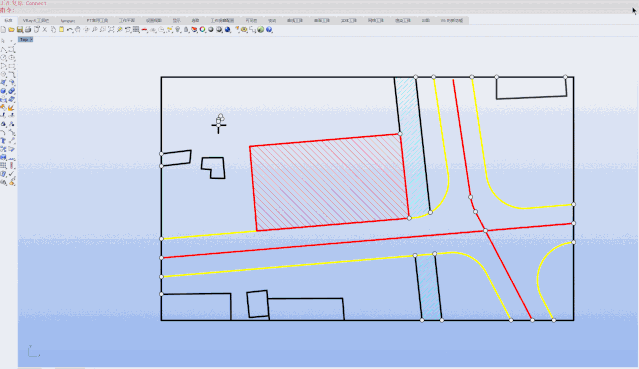The height and width of the screenshot is (369, 639).
Task: Select the Circle tool in left sidebar
Action: point(4,57)
